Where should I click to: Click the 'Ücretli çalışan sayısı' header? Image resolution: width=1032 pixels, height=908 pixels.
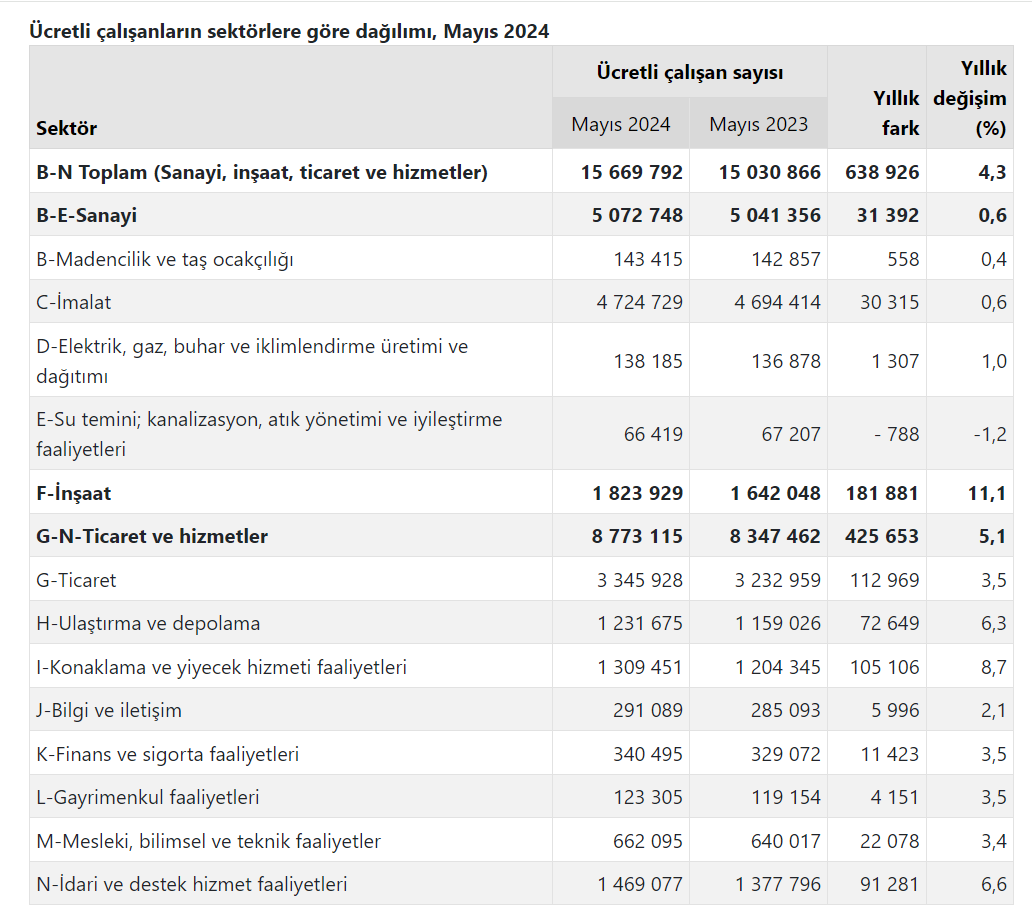pyautogui.click(x=689, y=72)
